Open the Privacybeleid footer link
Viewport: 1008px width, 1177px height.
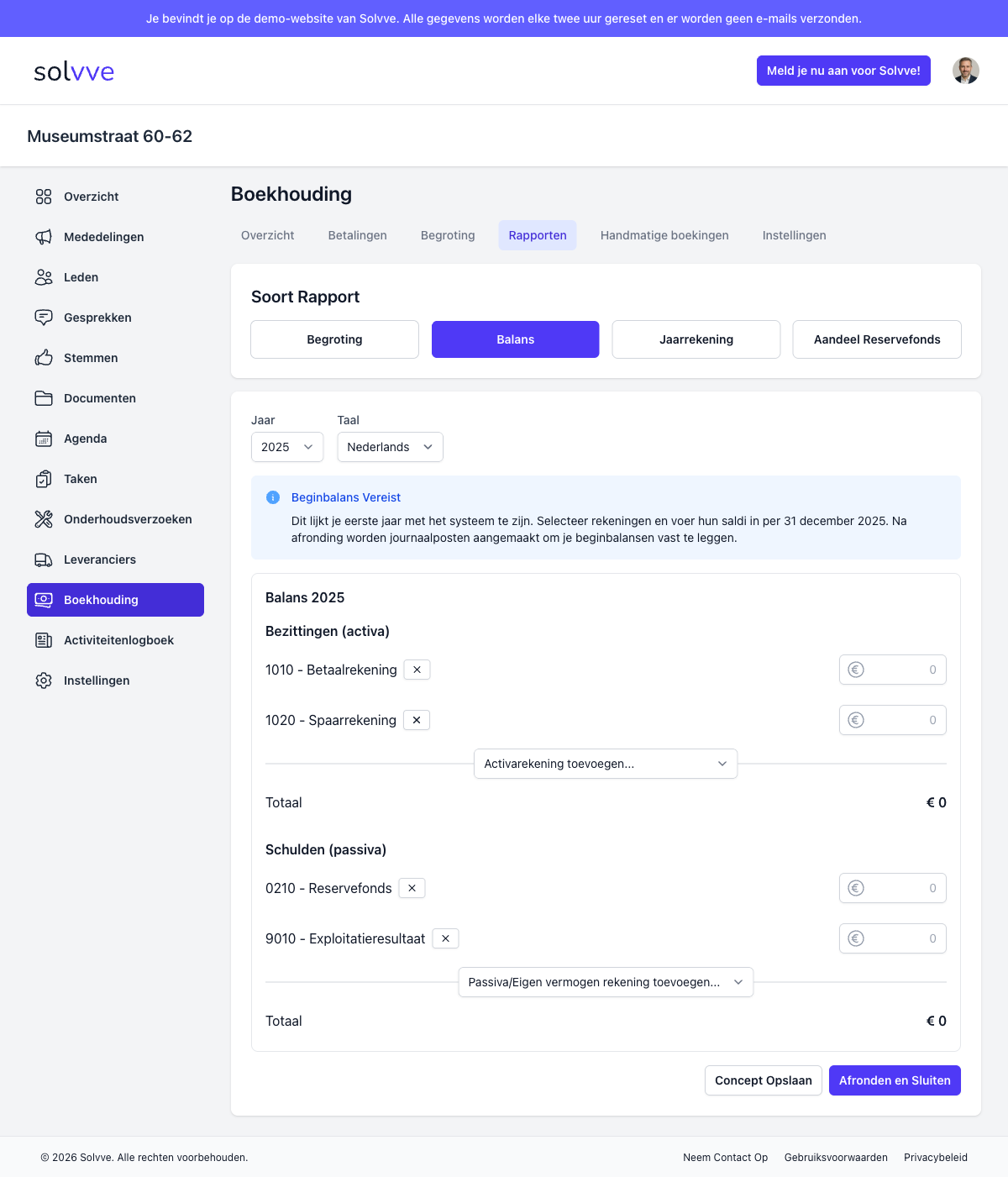click(936, 1158)
